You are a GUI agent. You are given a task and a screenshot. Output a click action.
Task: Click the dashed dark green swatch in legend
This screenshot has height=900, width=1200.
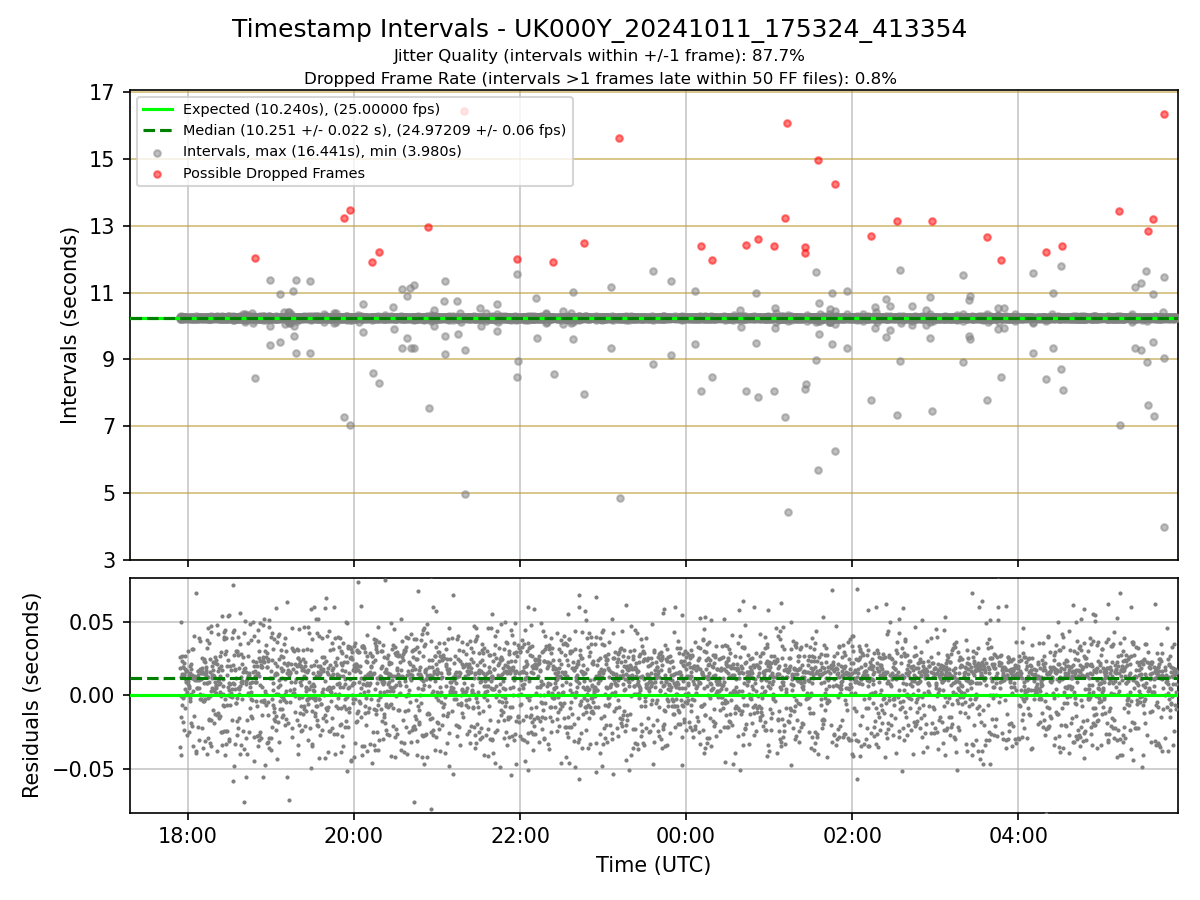[159, 130]
